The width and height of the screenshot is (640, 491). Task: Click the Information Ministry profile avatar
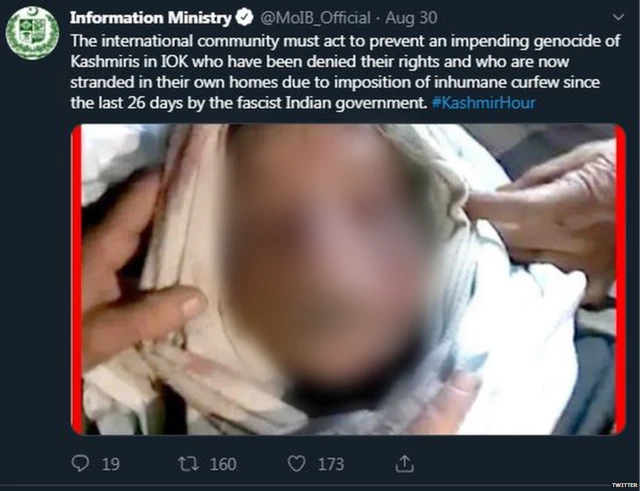click(32, 33)
